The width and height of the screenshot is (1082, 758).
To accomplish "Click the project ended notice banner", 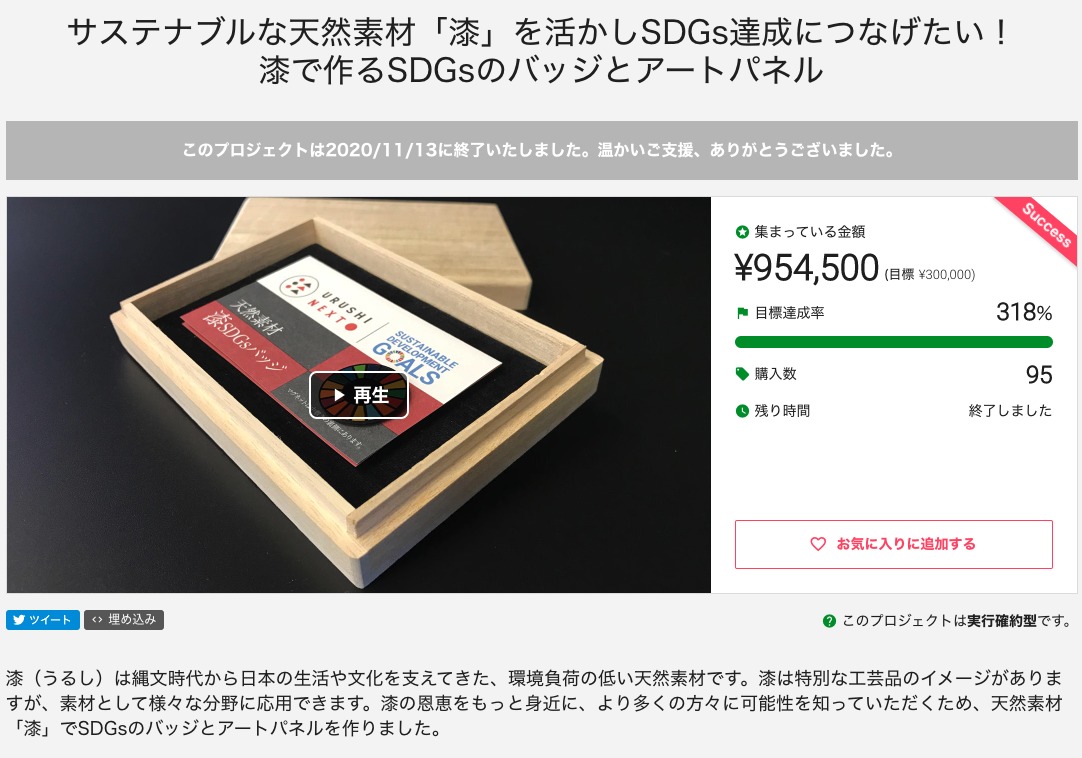I will coord(542,150).
